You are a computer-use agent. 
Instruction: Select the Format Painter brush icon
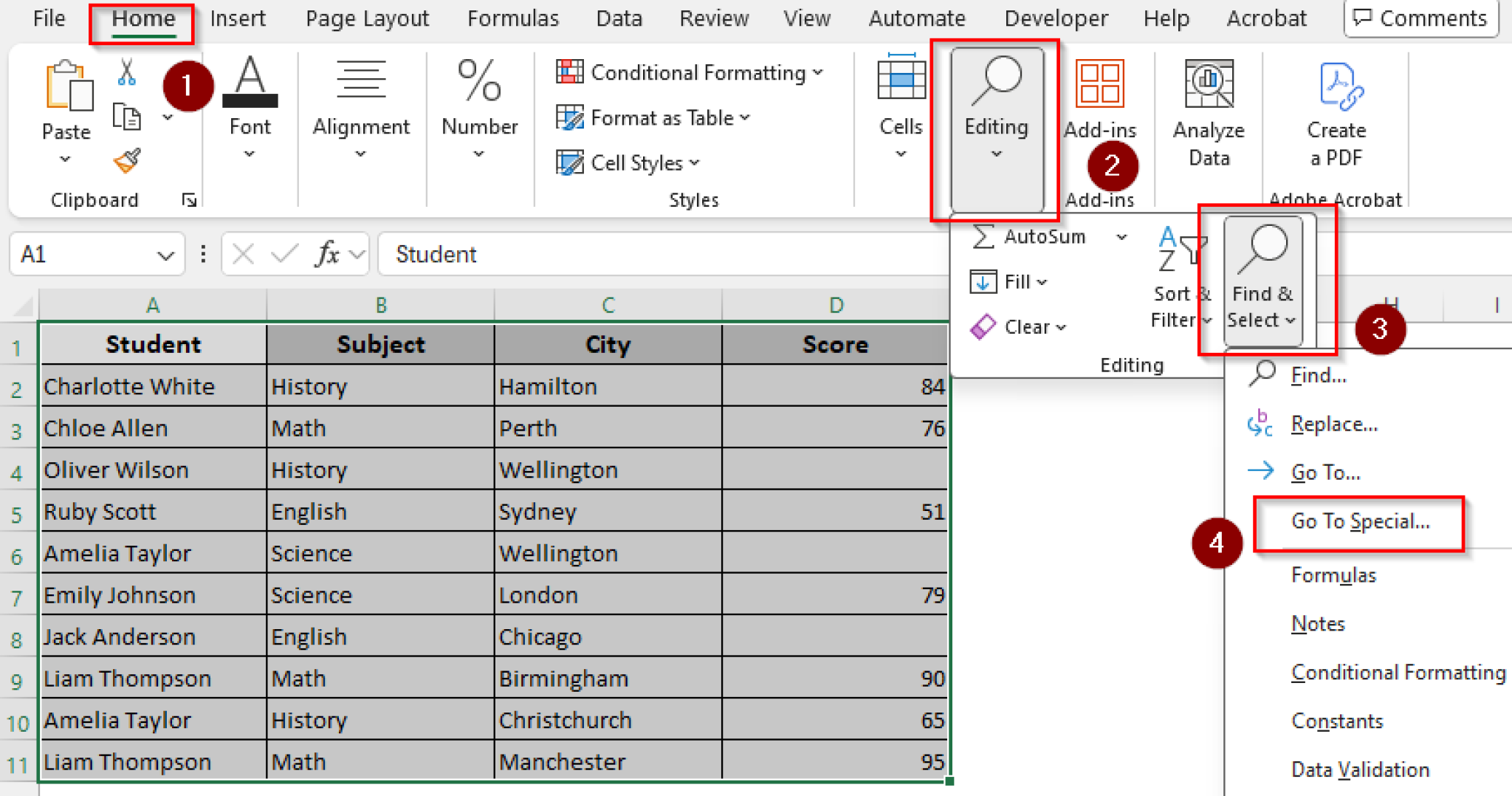[126, 161]
